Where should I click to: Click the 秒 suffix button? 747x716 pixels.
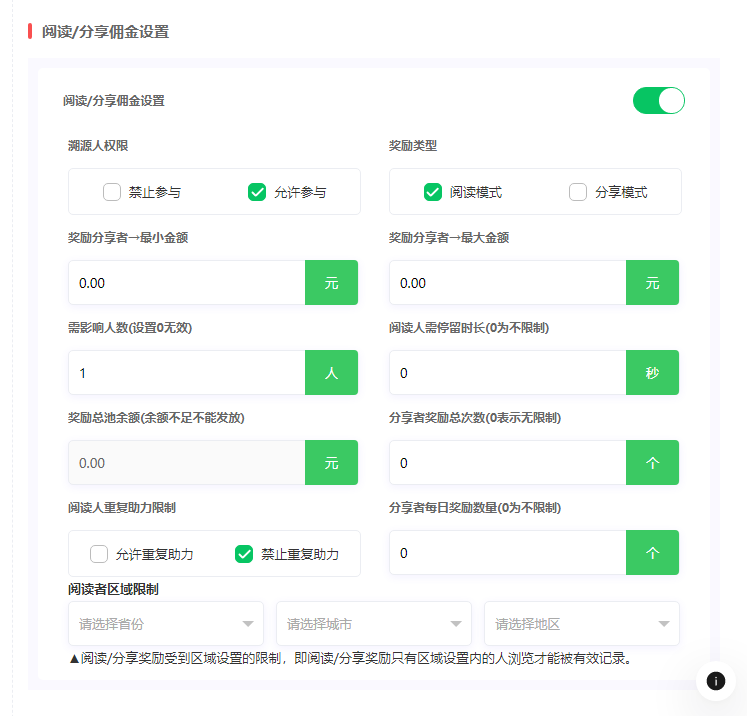click(x=653, y=373)
